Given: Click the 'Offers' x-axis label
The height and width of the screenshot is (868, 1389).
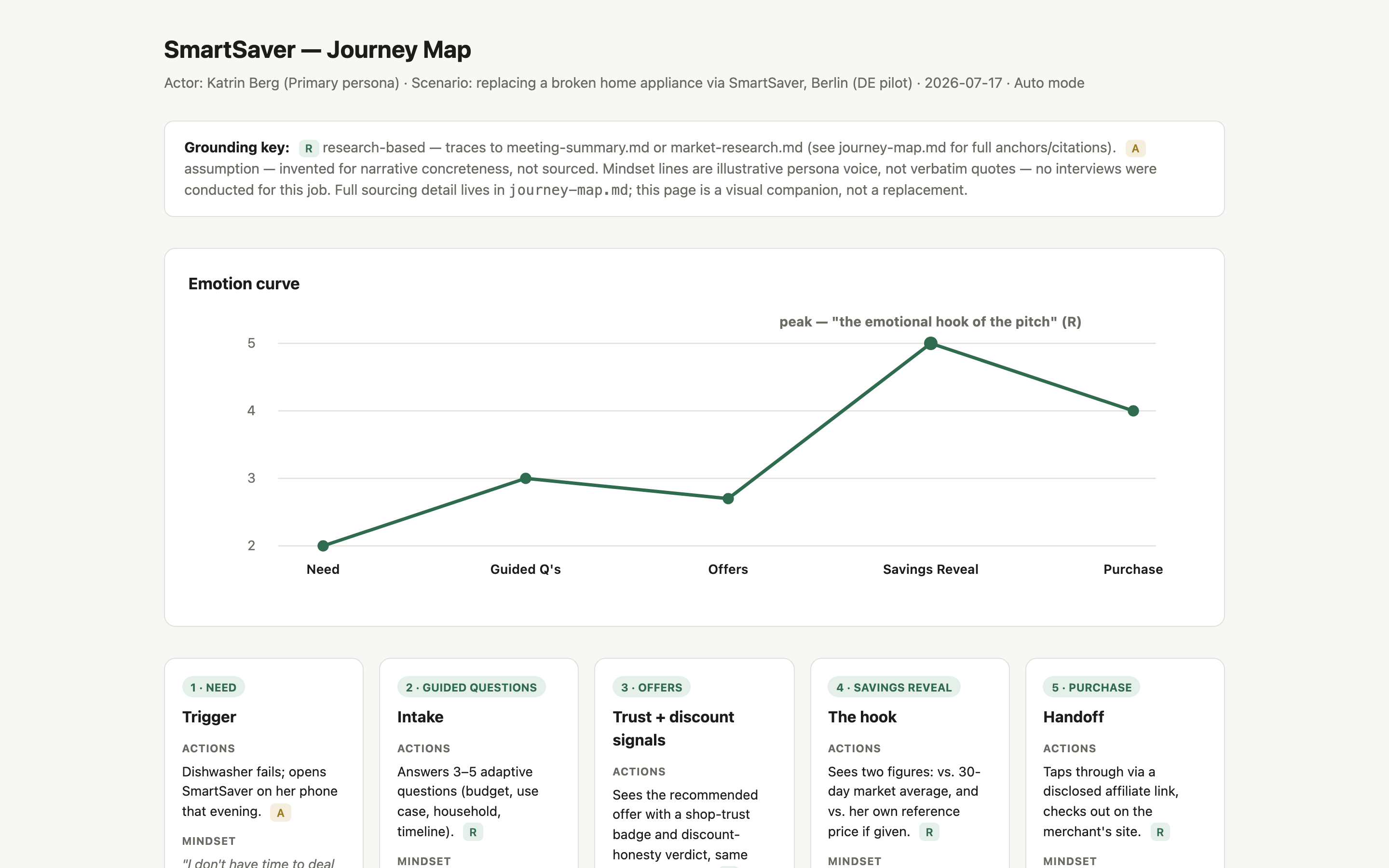Looking at the screenshot, I should coord(728,570).
